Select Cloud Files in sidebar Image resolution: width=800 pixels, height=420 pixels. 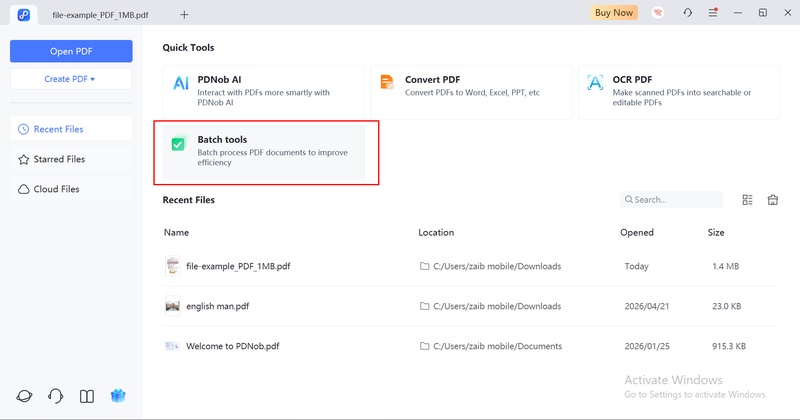click(x=71, y=189)
